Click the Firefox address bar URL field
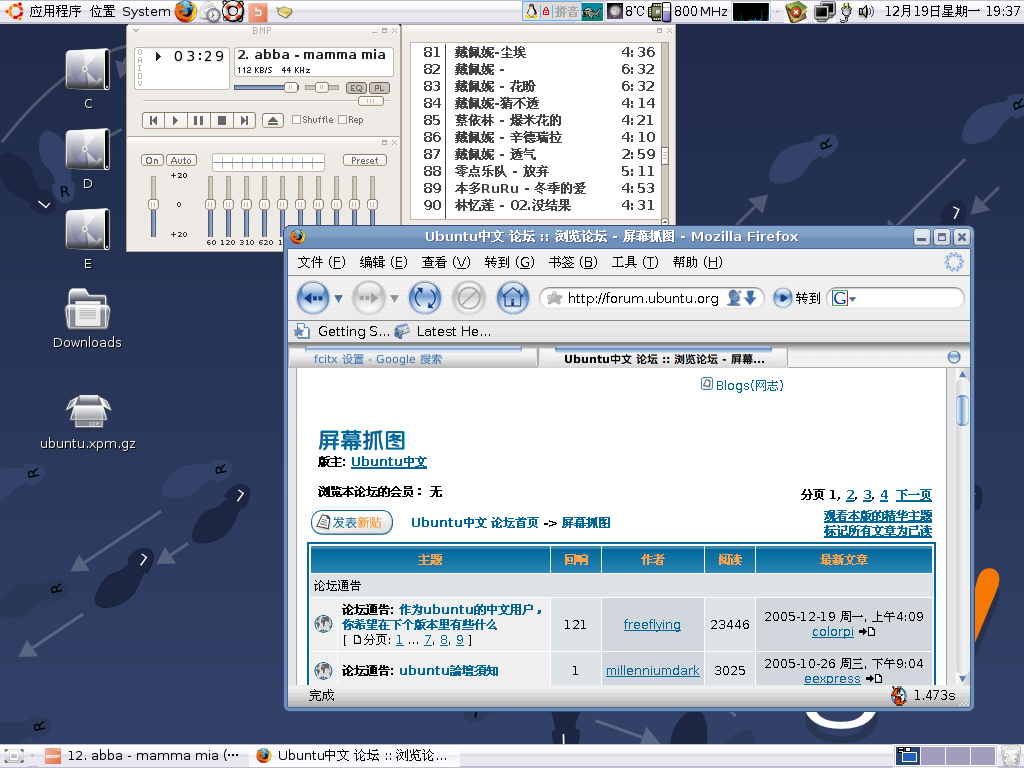The image size is (1024, 768). tap(643, 298)
